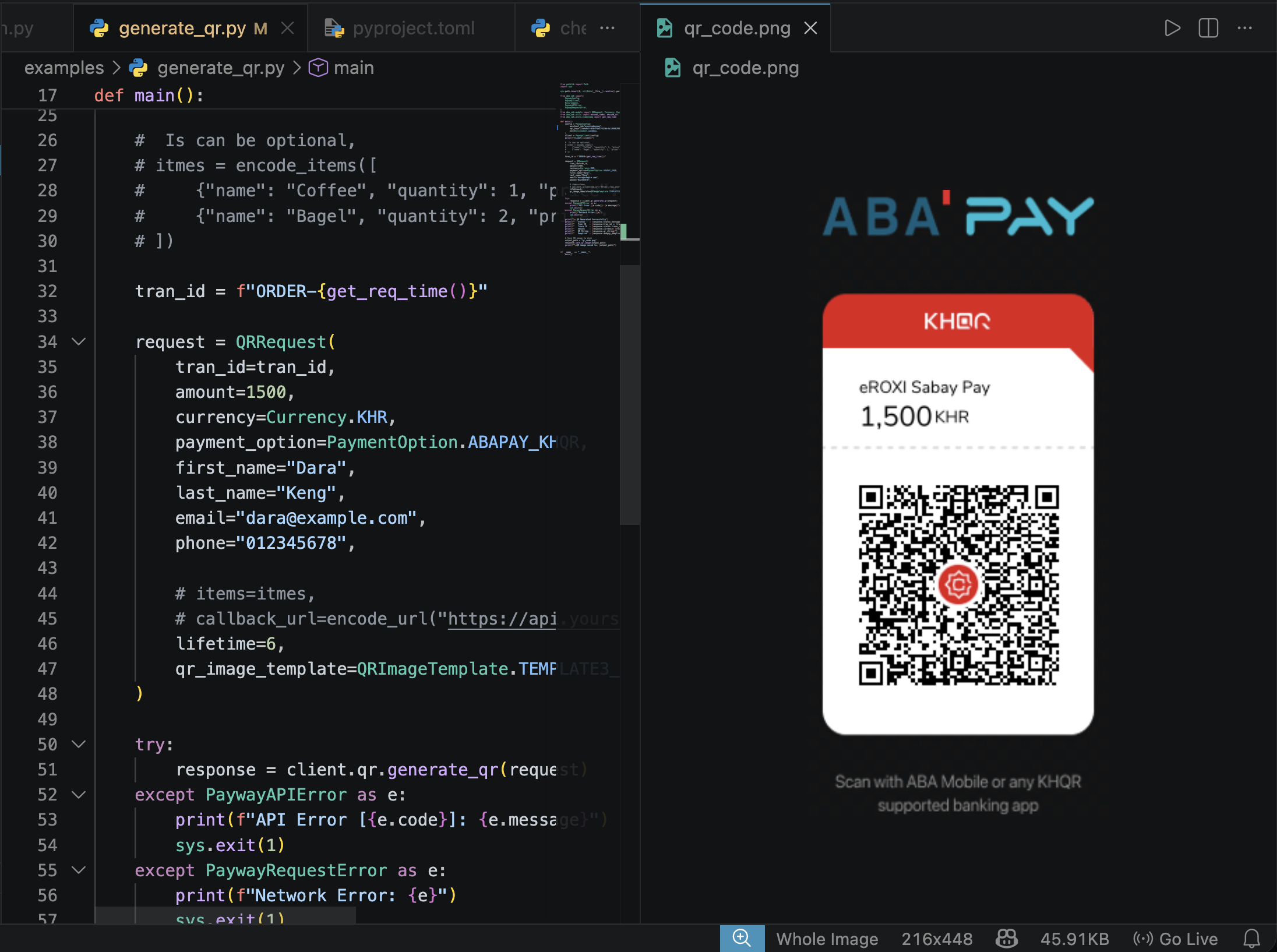The width and height of the screenshot is (1277, 952).
Task: Open notifications bell
Action: (1252, 939)
